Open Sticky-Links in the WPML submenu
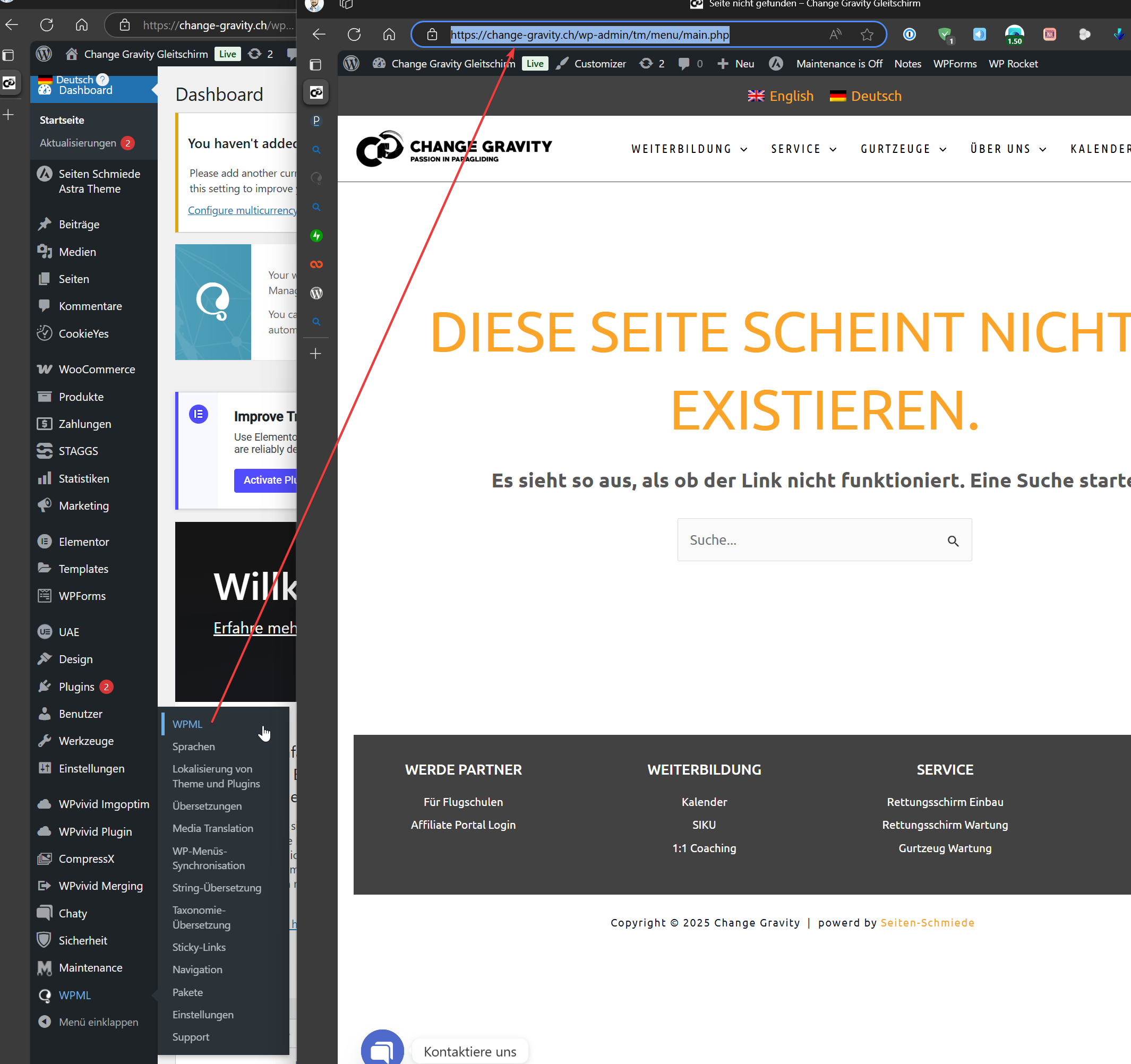 [199, 947]
